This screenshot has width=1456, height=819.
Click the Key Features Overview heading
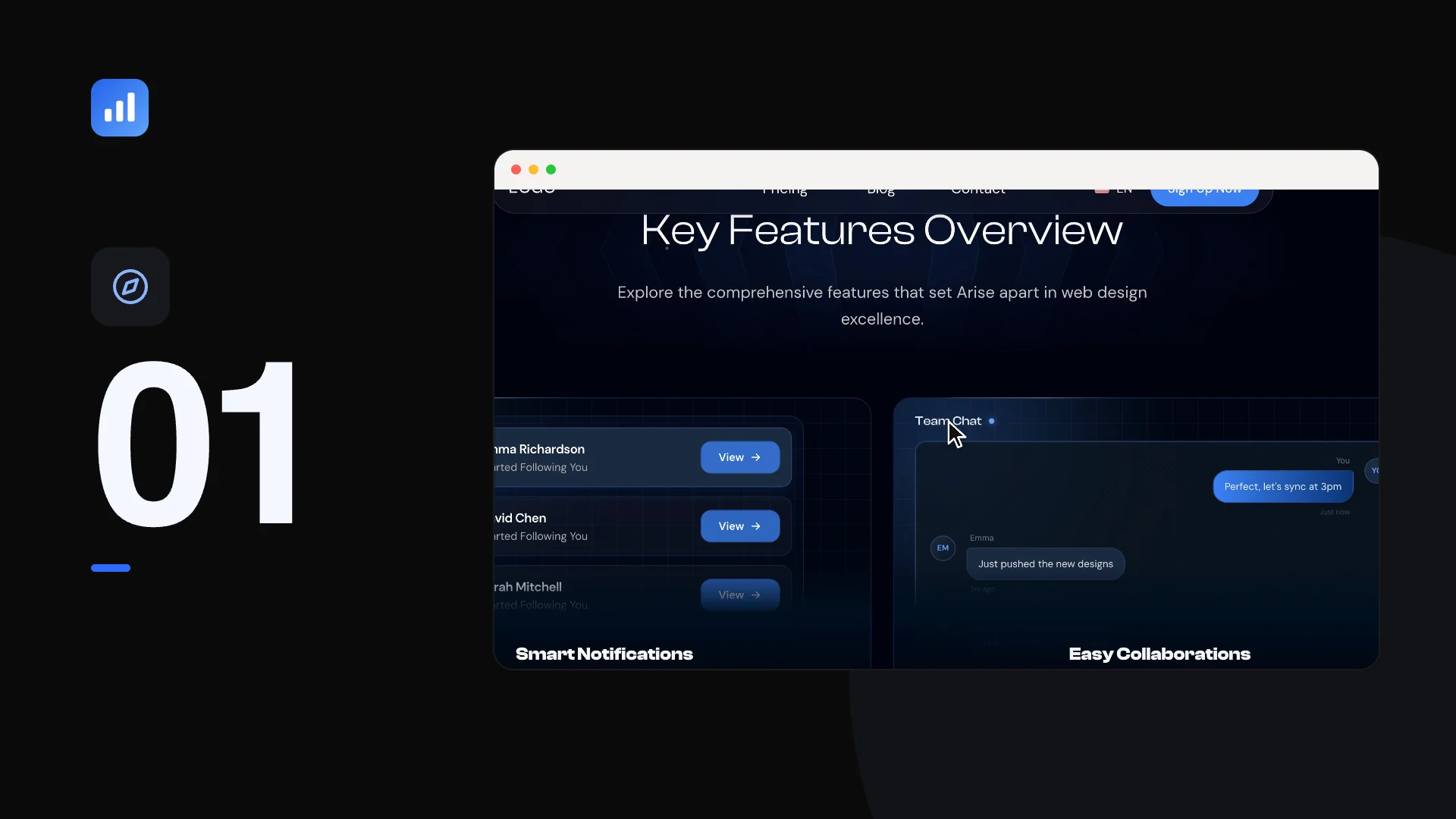(882, 231)
